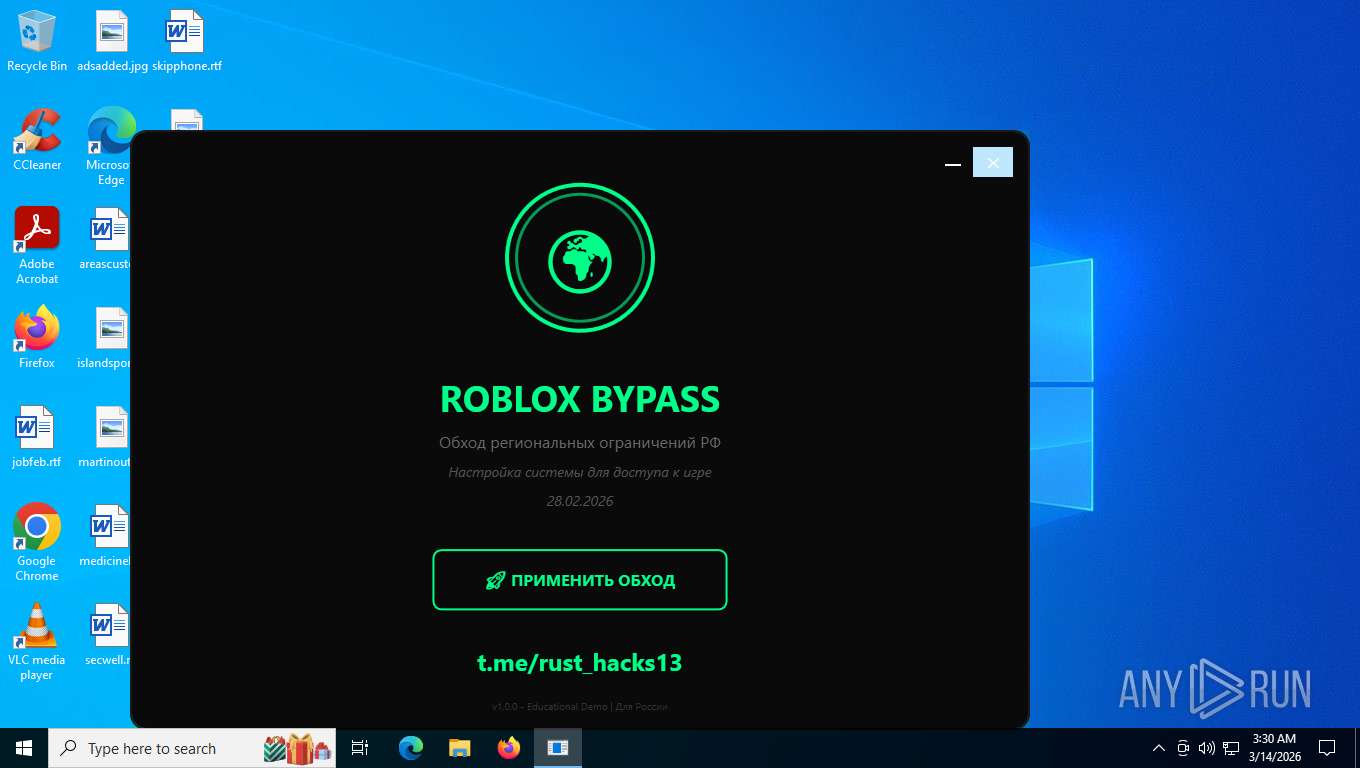Open Firefox desktop shortcut
1360x768 pixels.
(37, 338)
